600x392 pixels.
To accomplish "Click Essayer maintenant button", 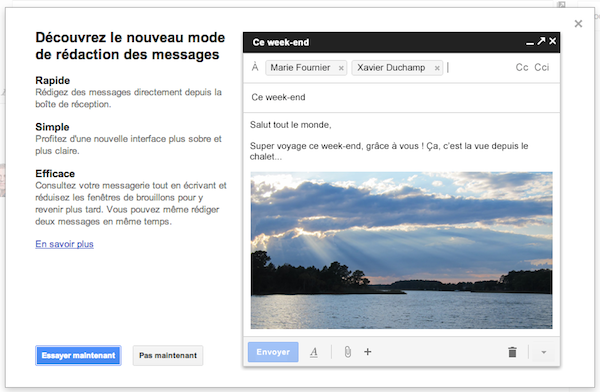I will pyautogui.click(x=78, y=356).
